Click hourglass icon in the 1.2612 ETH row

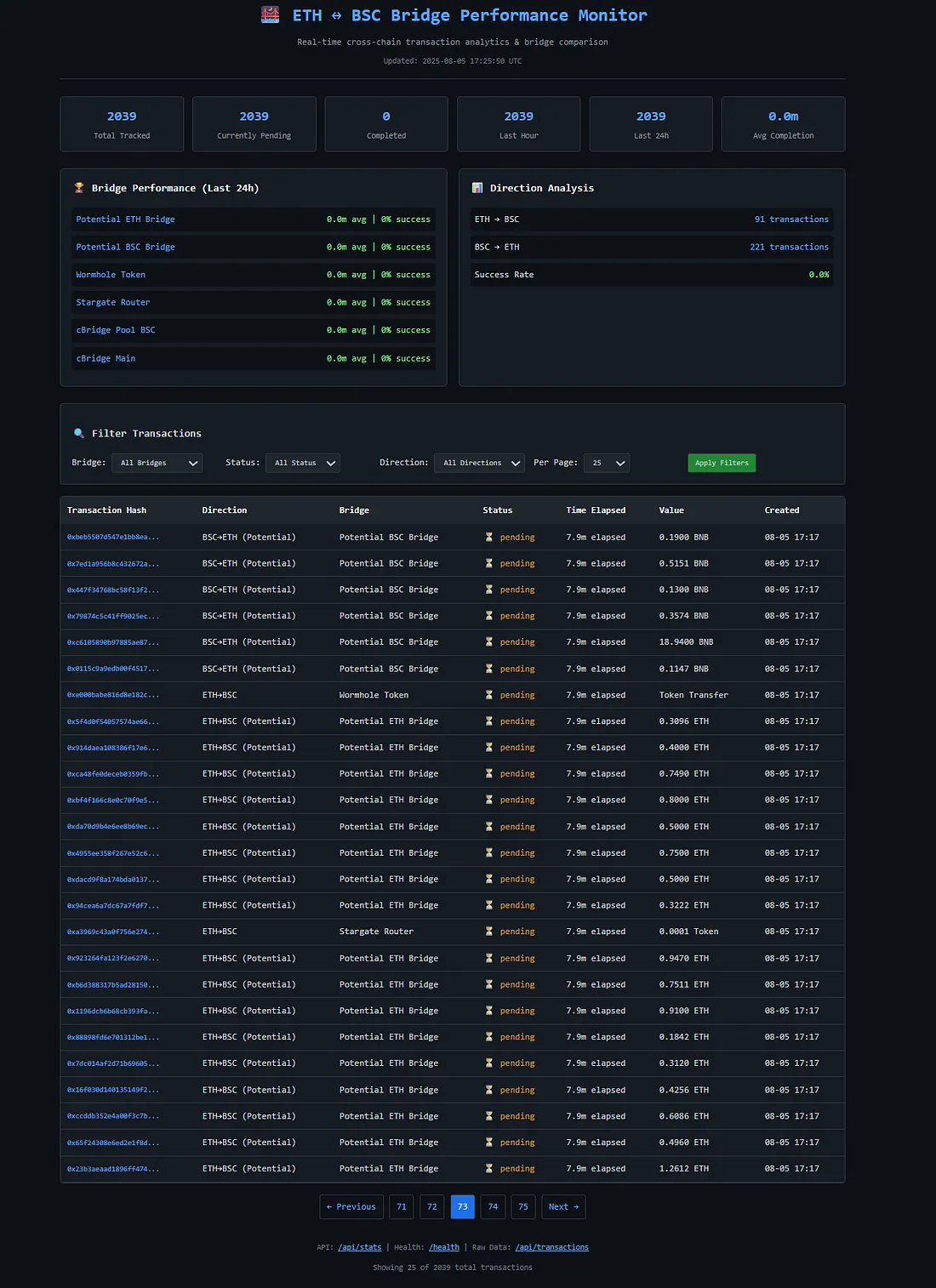[x=489, y=1169]
